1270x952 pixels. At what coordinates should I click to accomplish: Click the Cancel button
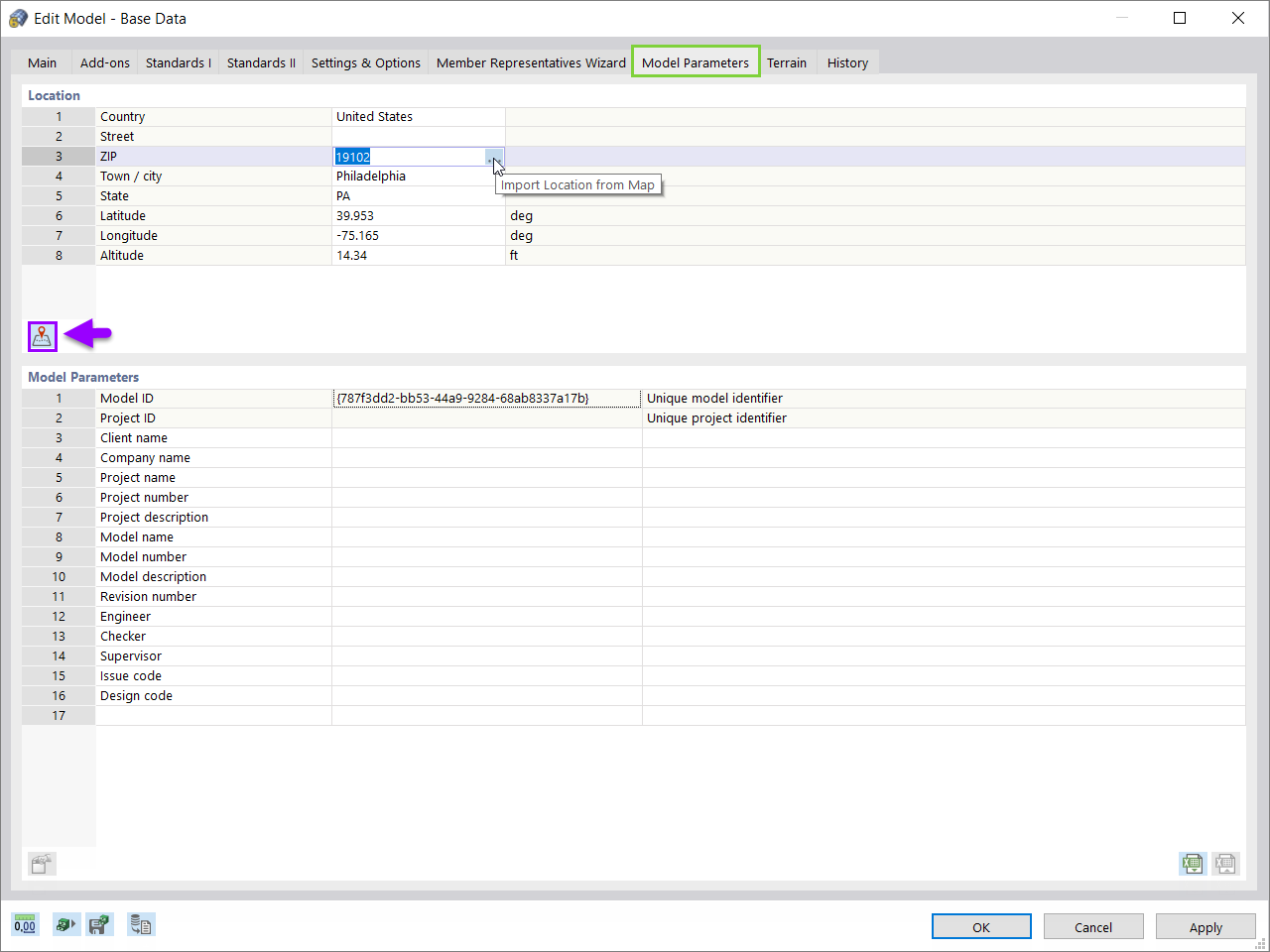click(1093, 927)
